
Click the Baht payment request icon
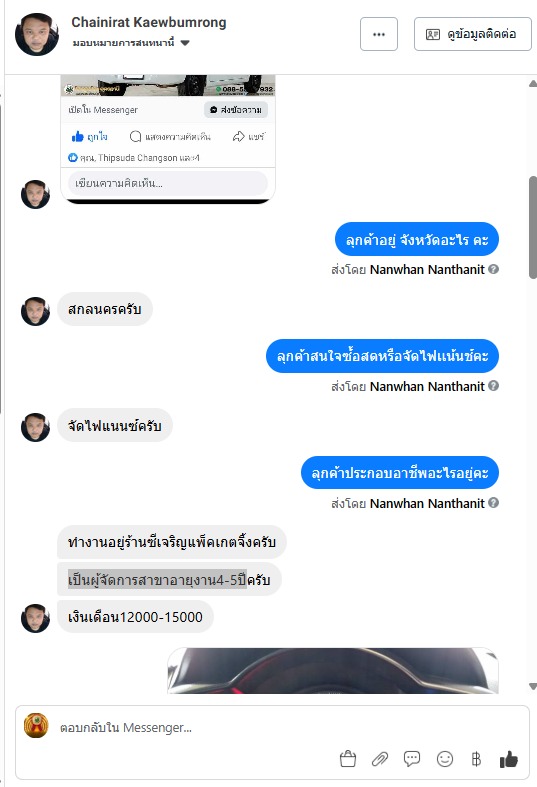tap(476, 758)
